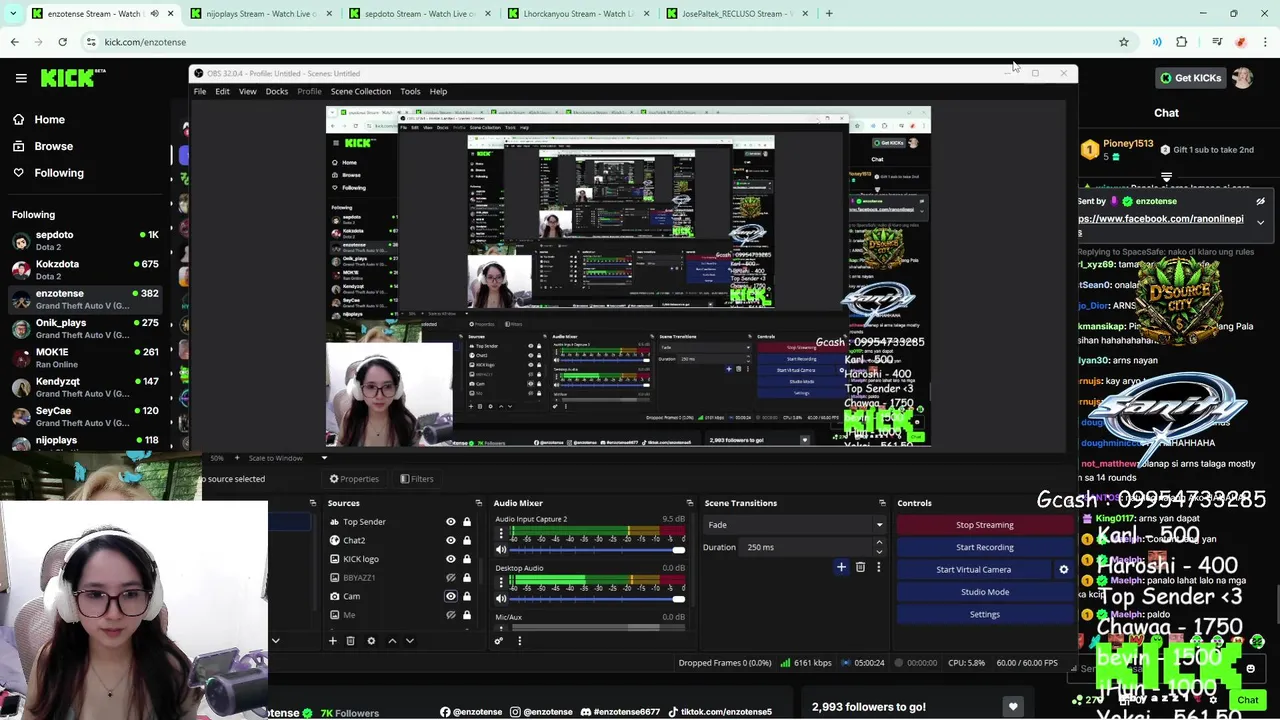Open the Tools menu in OBS

(410, 91)
